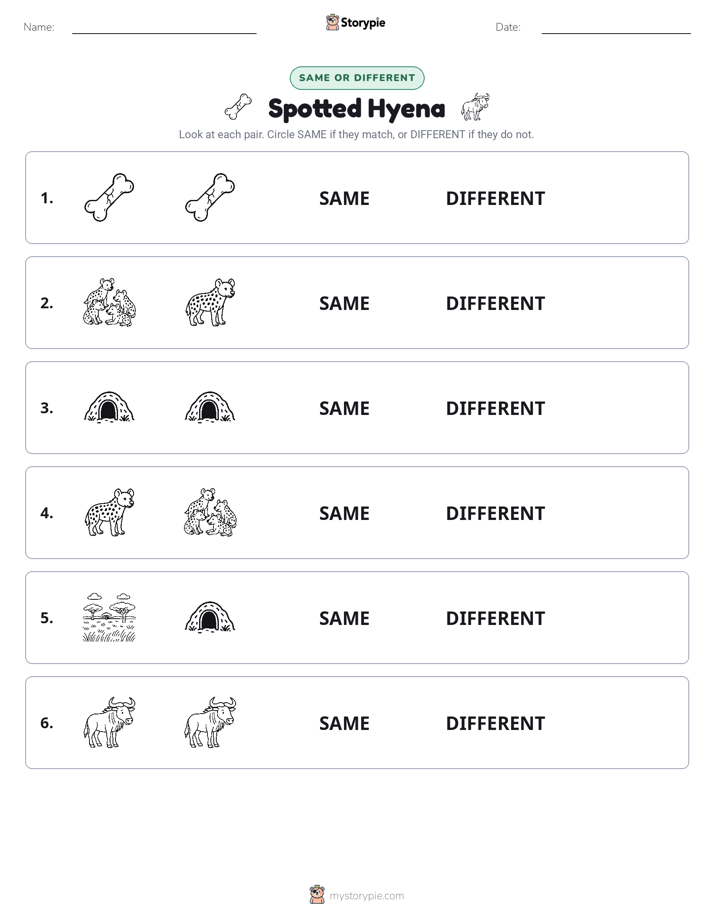This screenshot has width=714, height=924.
Task: Click the SAME OR DIFFERENT badge
Action: [357, 78]
